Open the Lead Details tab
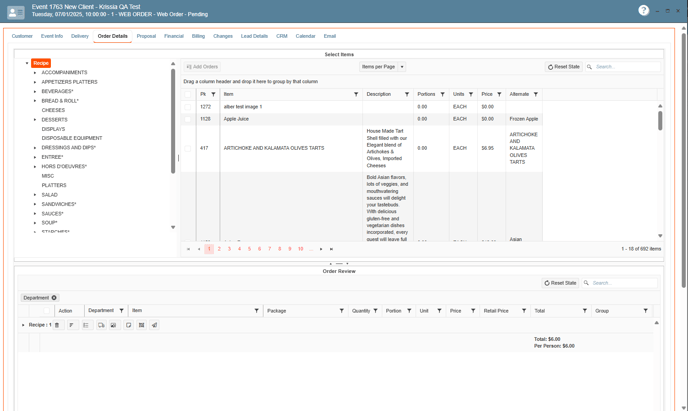This screenshot has height=411, width=688. coord(254,36)
